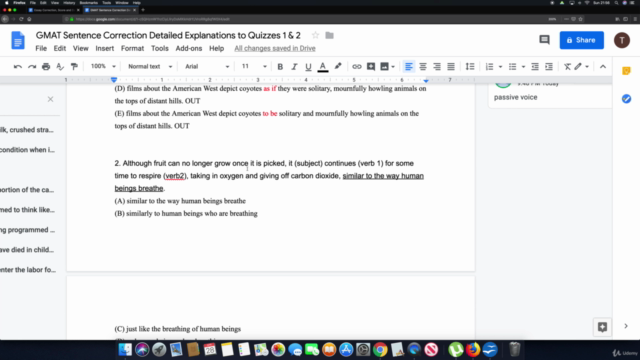Open the line spacing options

[x=470, y=67]
